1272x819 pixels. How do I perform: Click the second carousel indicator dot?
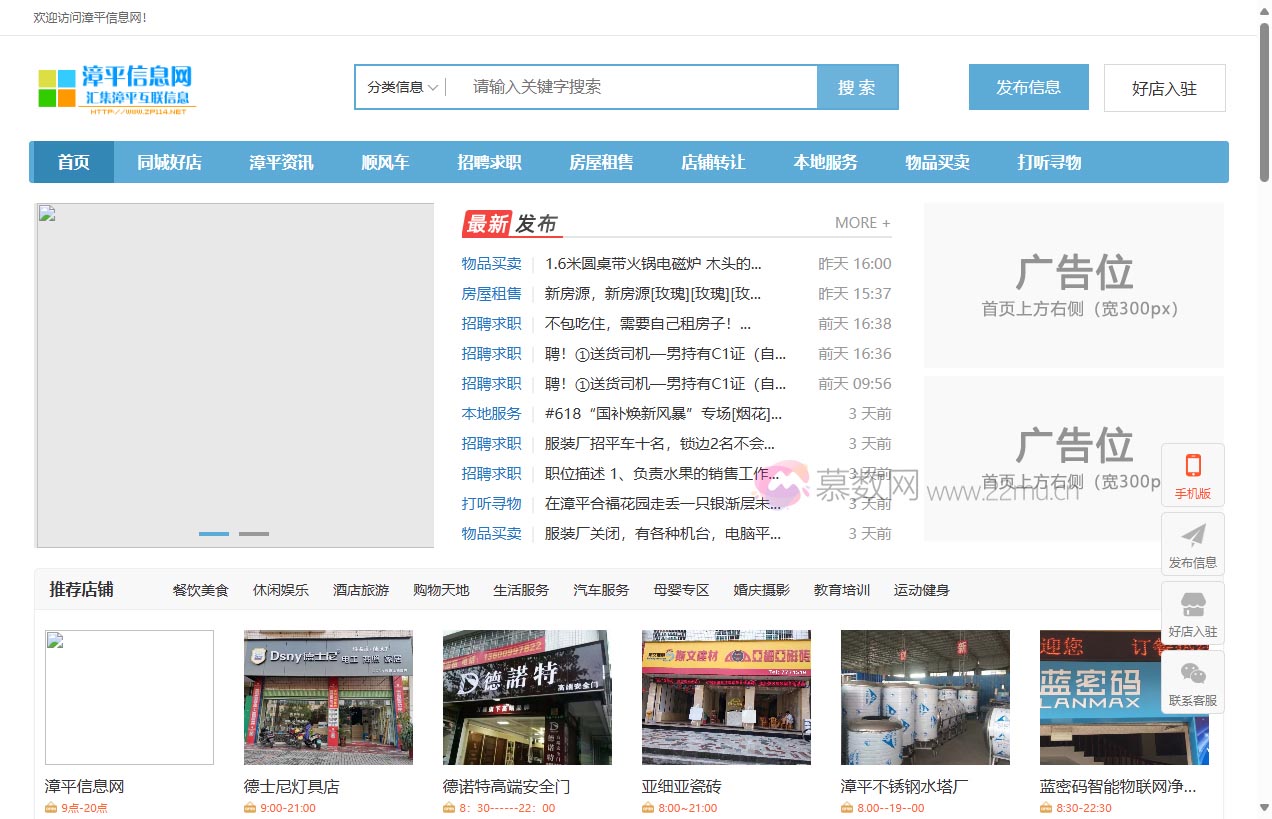point(253,534)
